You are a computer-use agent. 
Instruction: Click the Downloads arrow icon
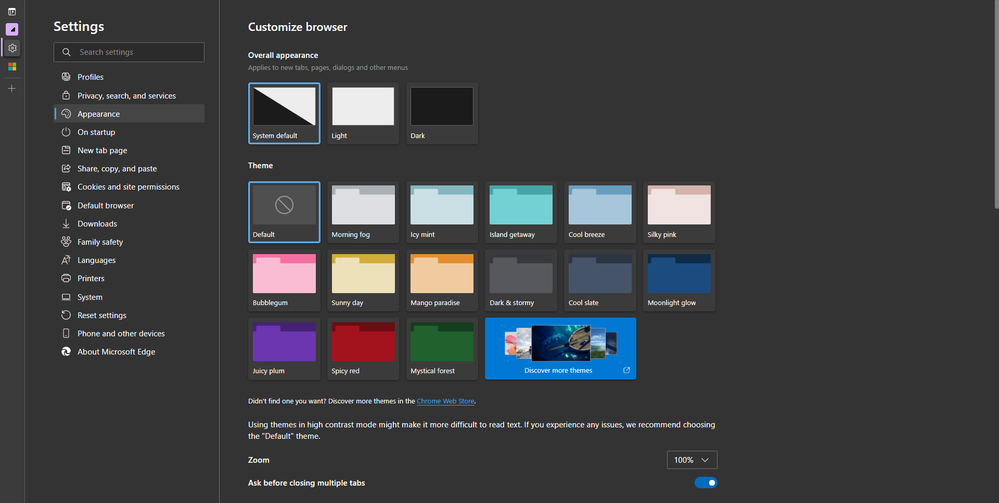(66, 224)
